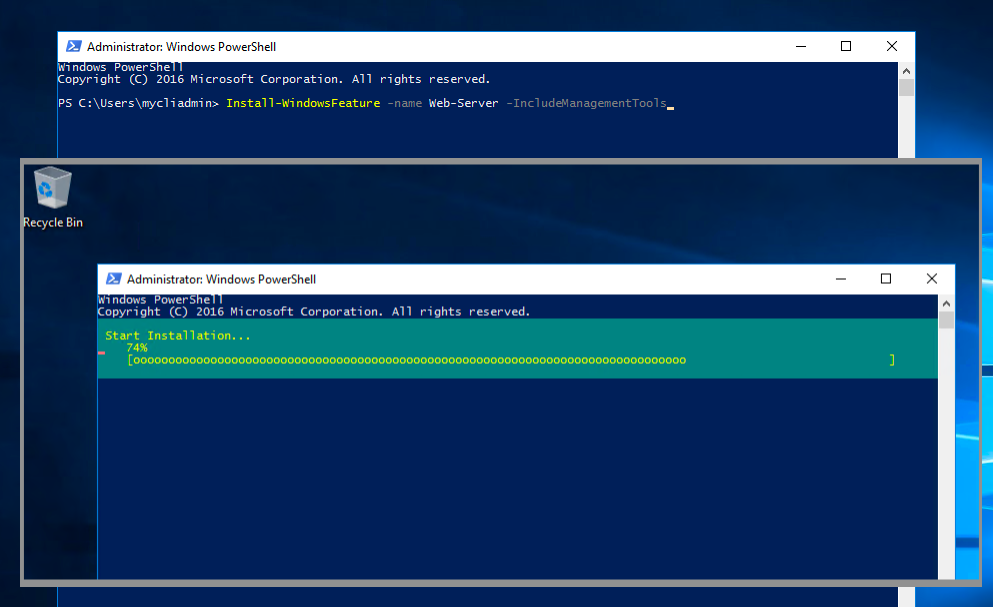This screenshot has height=607, width=993.
Task: Click PowerShell icon in the front window title bar
Action: (x=114, y=279)
